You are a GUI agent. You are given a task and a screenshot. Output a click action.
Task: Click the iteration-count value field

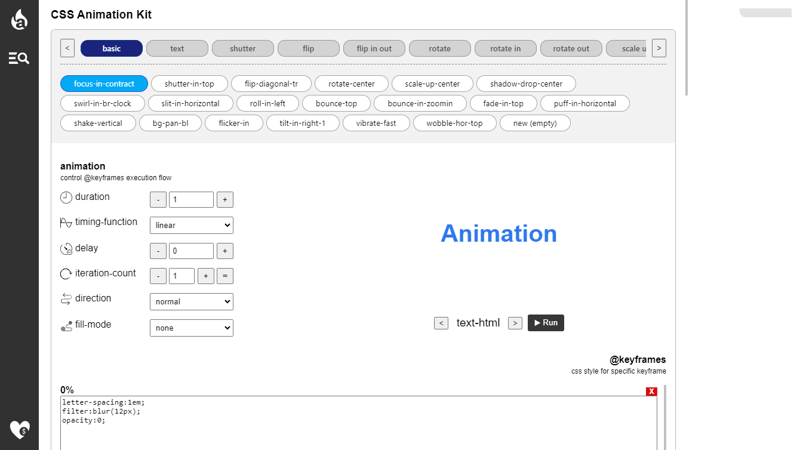pos(182,276)
